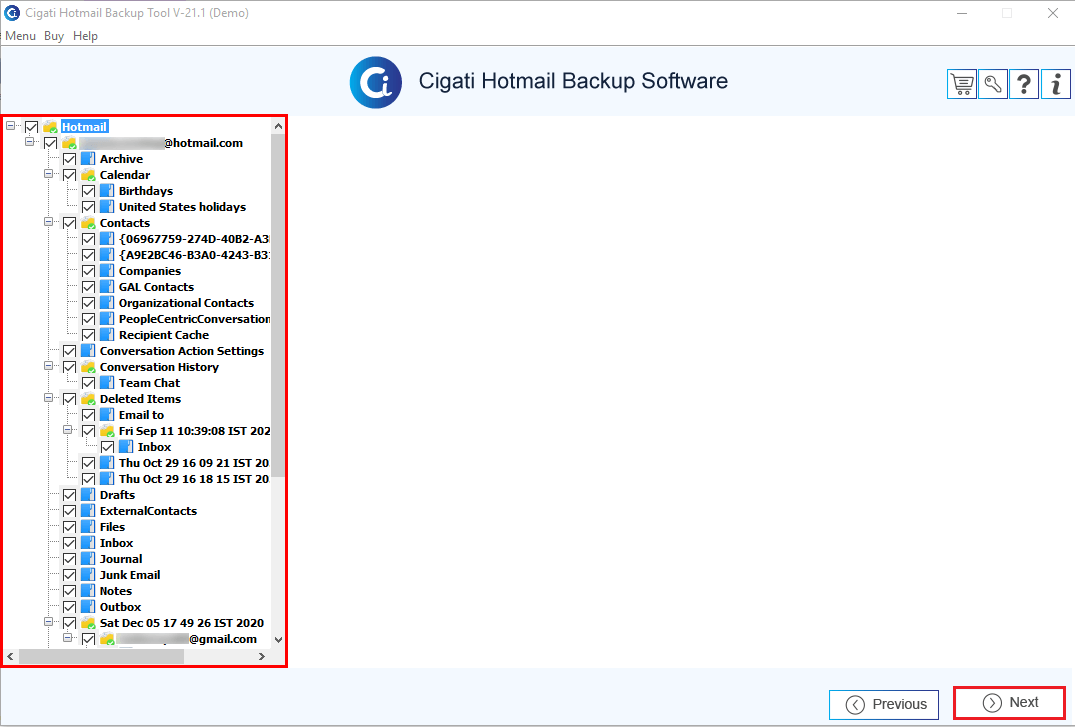Toggle the Calendar checkbox
This screenshot has width=1075, height=727.
(x=69, y=175)
